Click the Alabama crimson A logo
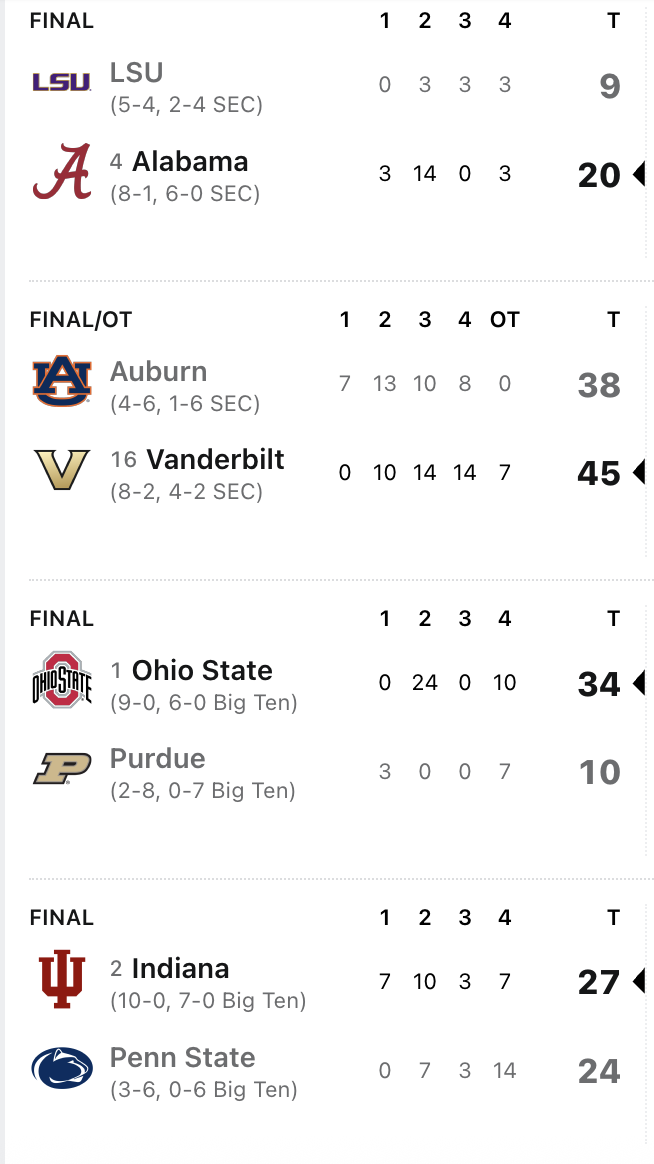654x1164 pixels. (62, 171)
